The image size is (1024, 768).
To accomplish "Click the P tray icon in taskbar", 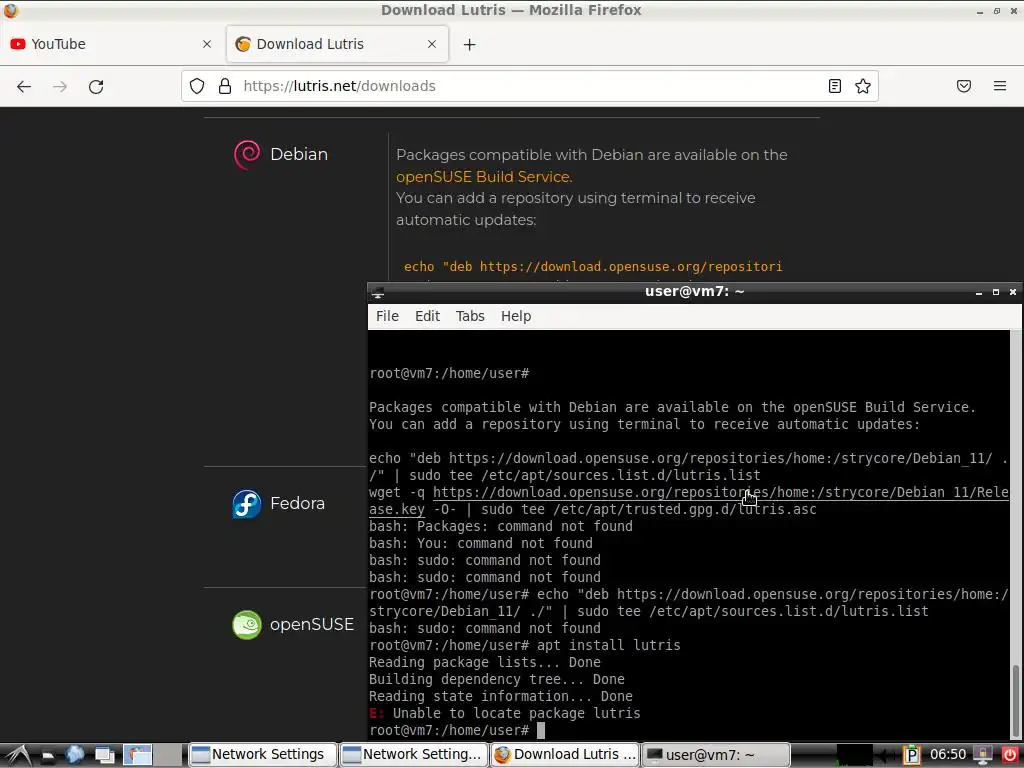I will (912, 755).
